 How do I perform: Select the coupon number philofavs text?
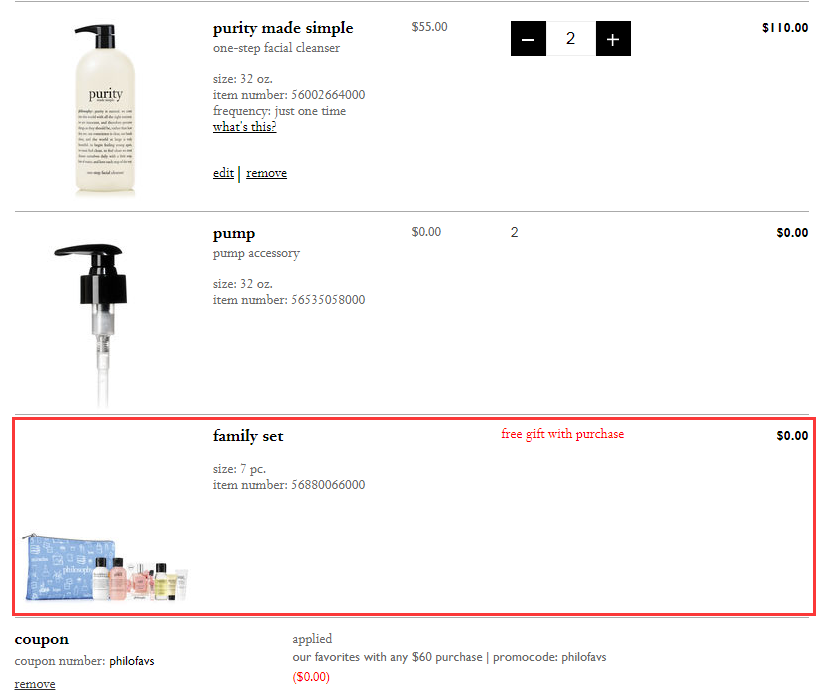point(131,661)
